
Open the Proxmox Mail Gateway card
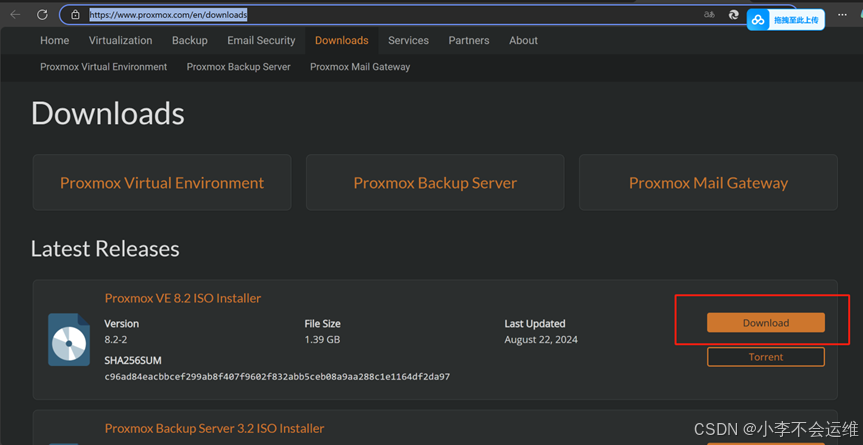point(708,183)
